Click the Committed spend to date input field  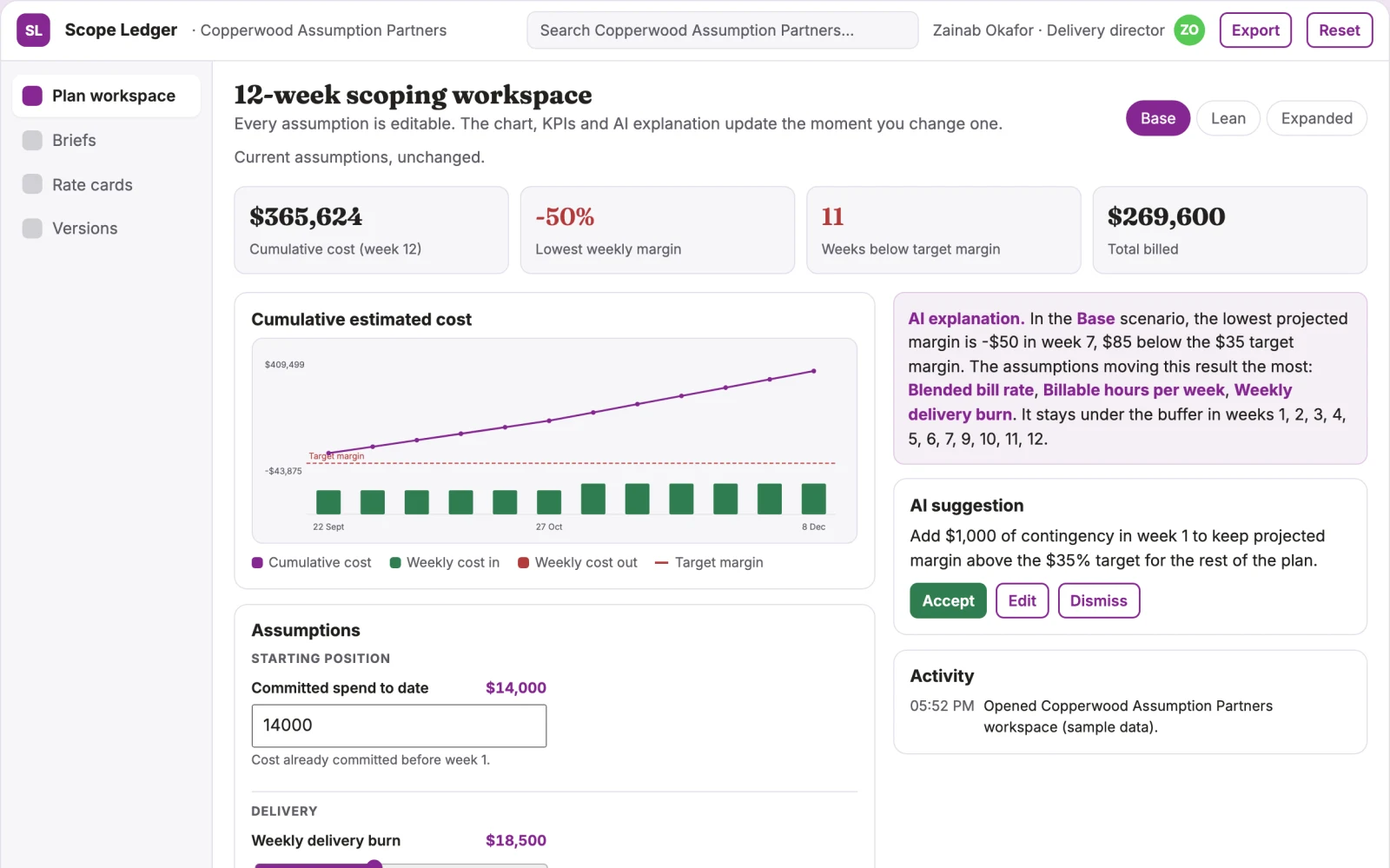(x=399, y=726)
